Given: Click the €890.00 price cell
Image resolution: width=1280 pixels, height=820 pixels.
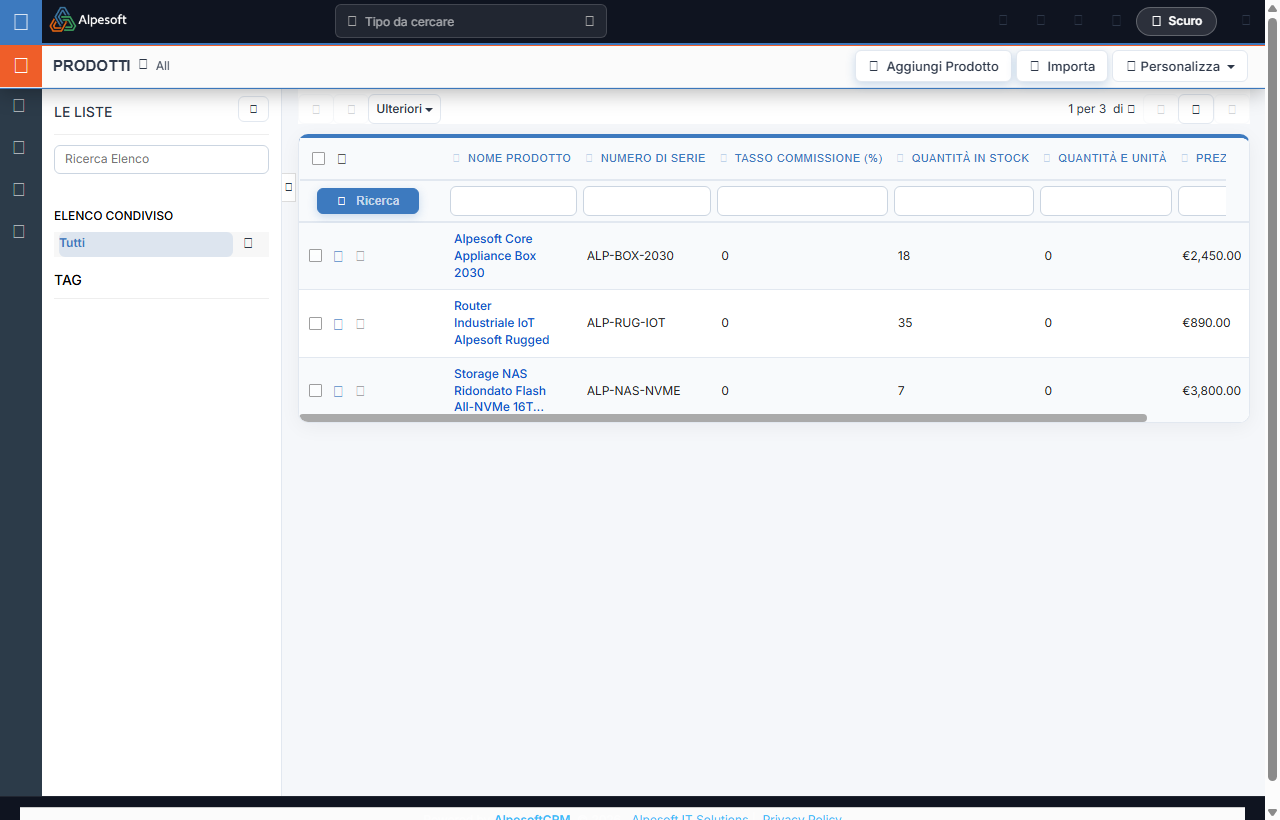Looking at the screenshot, I should click(1206, 323).
